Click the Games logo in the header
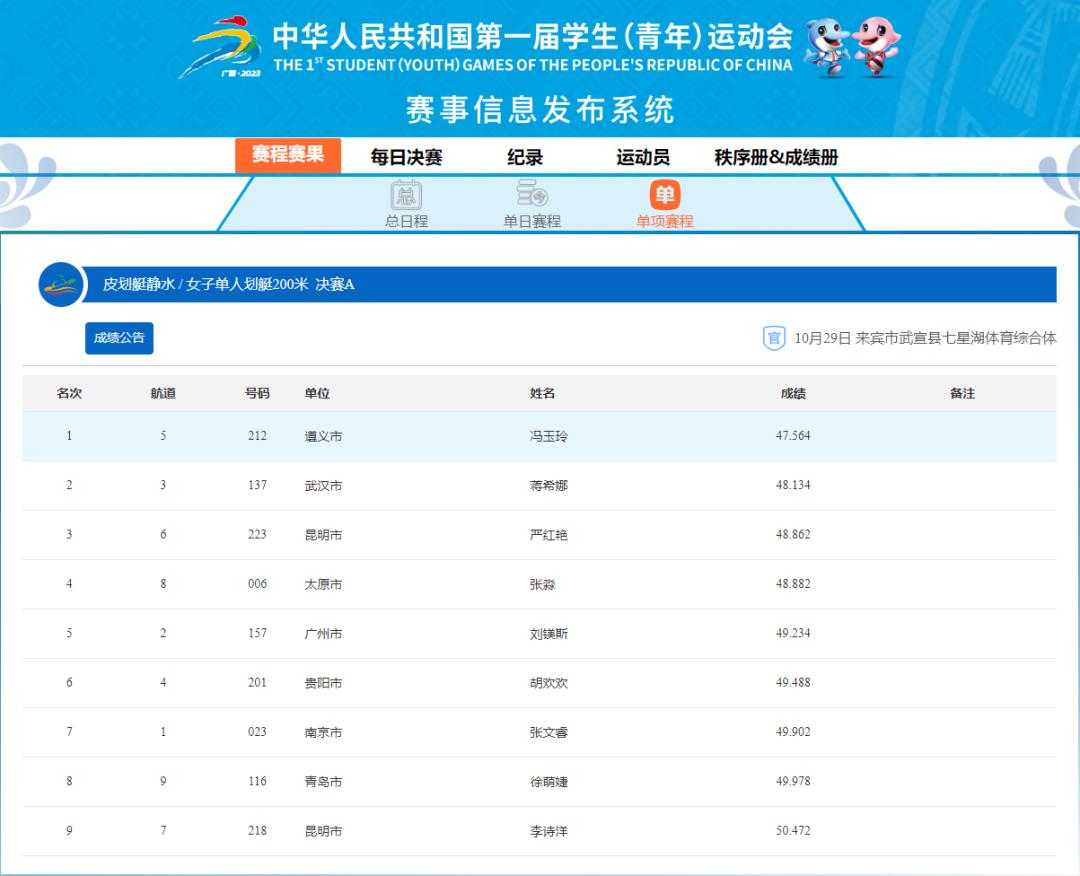This screenshot has width=1080, height=876. pyautogui.click(x=220, y=48)
